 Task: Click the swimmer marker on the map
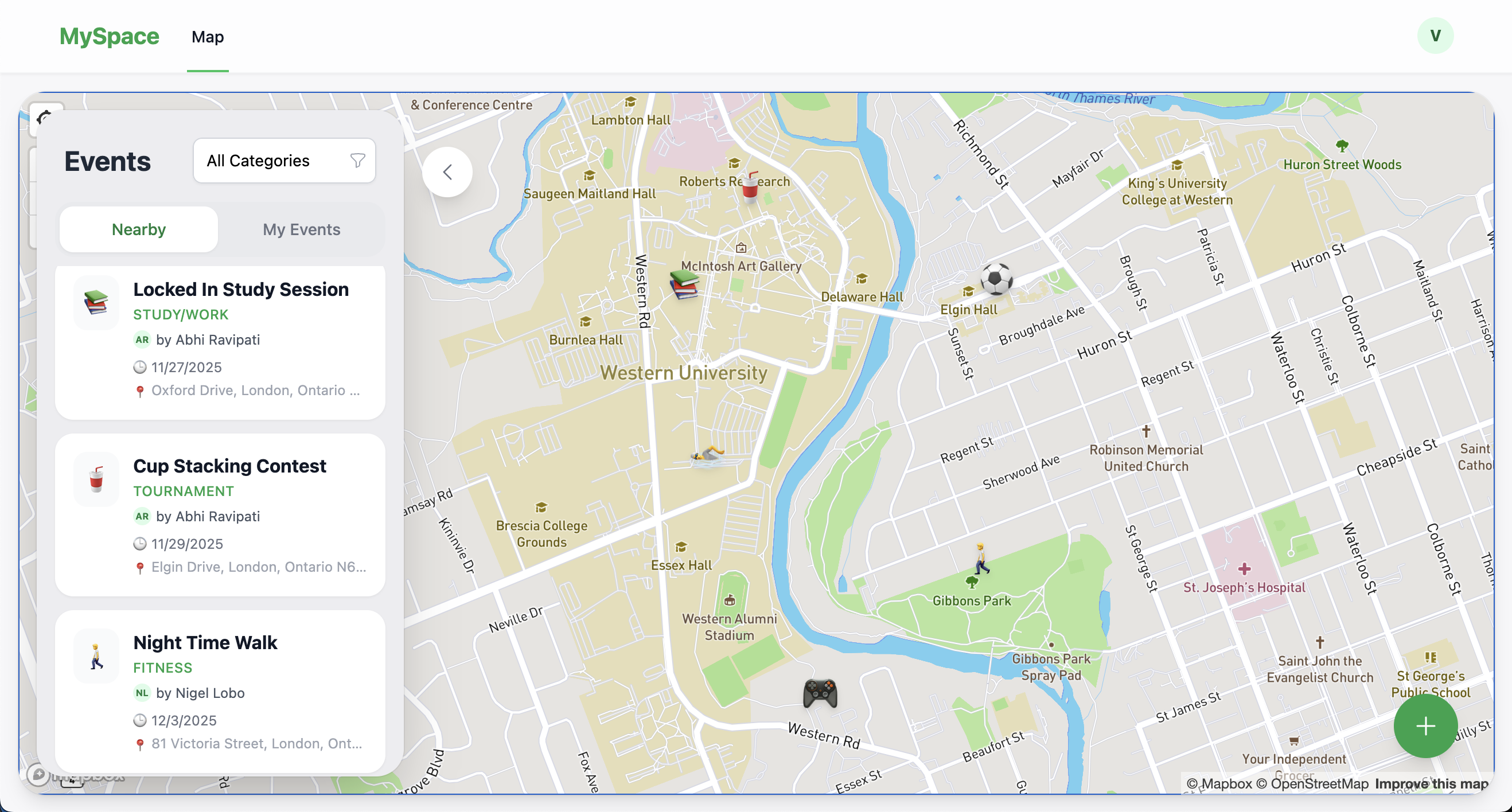point(708,456)
